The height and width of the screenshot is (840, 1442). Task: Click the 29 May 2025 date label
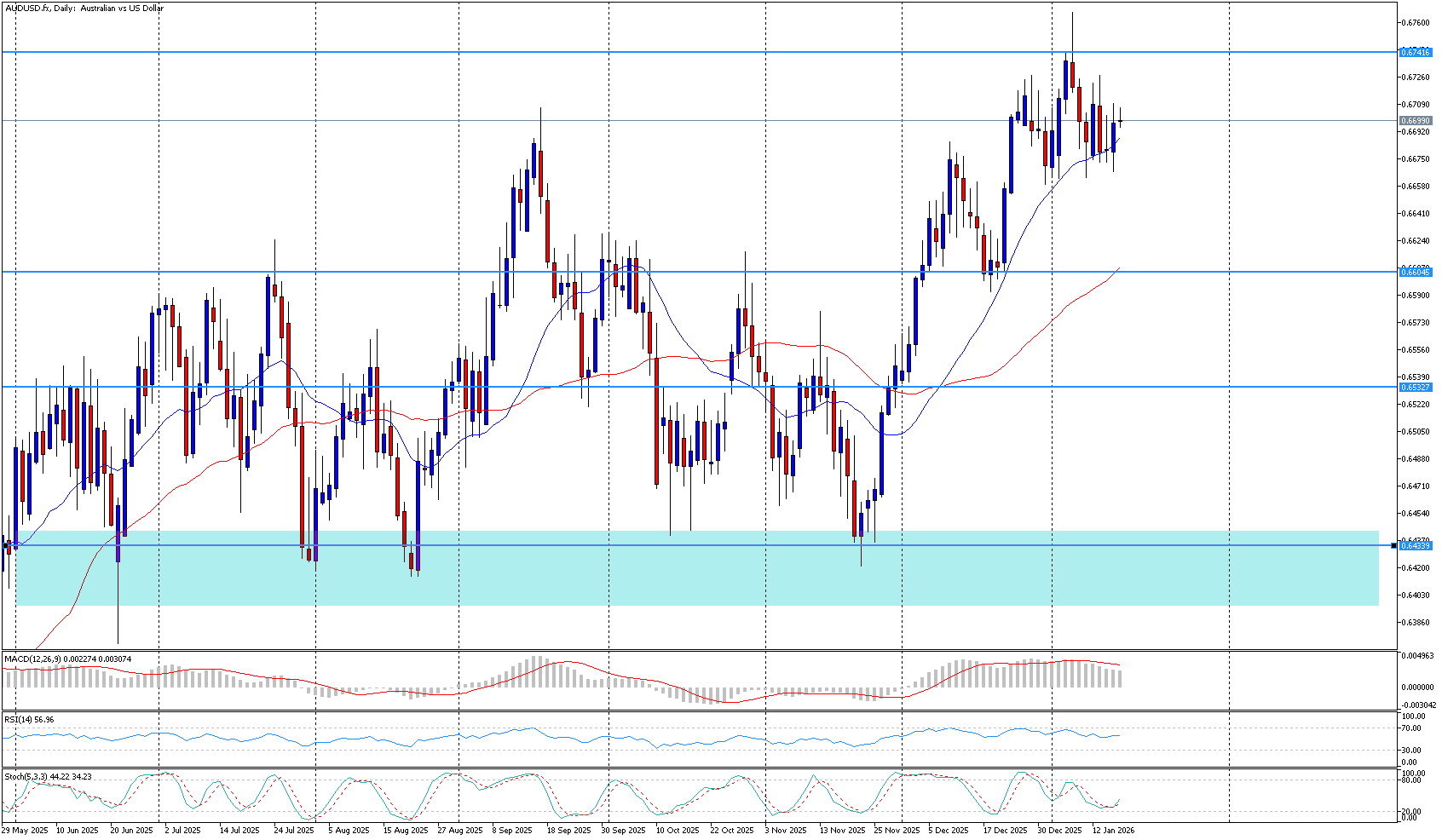tap(25, 830)
